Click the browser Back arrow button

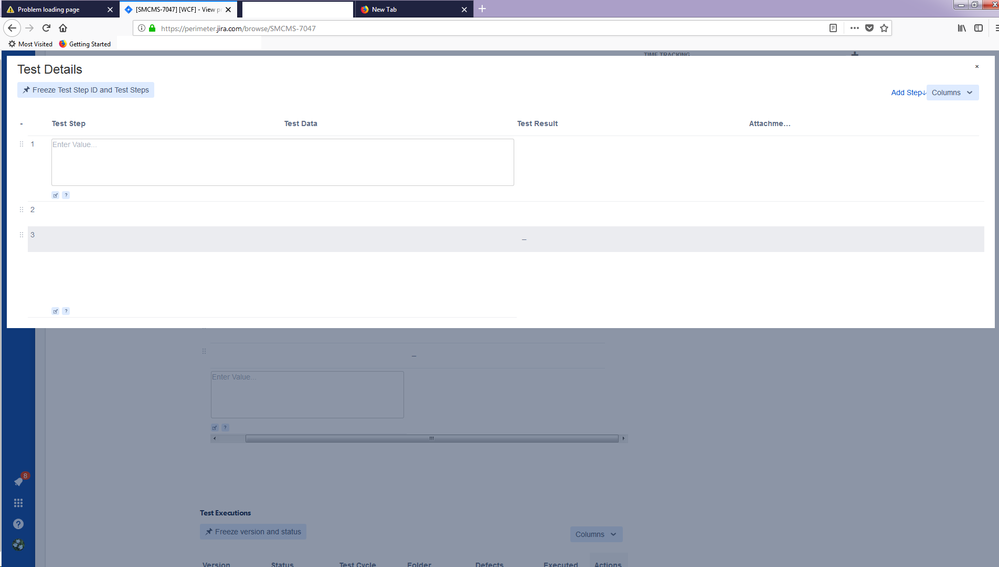tap(11, 28)
